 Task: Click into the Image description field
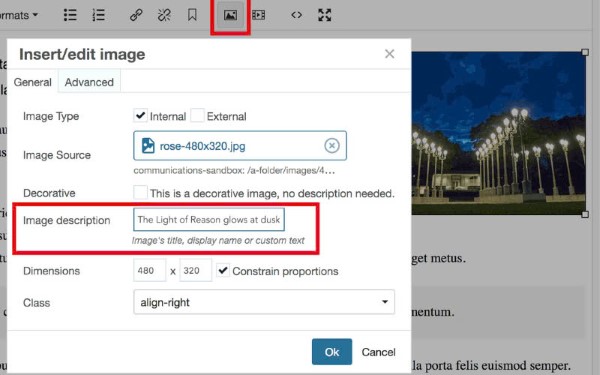coord(209,220)
